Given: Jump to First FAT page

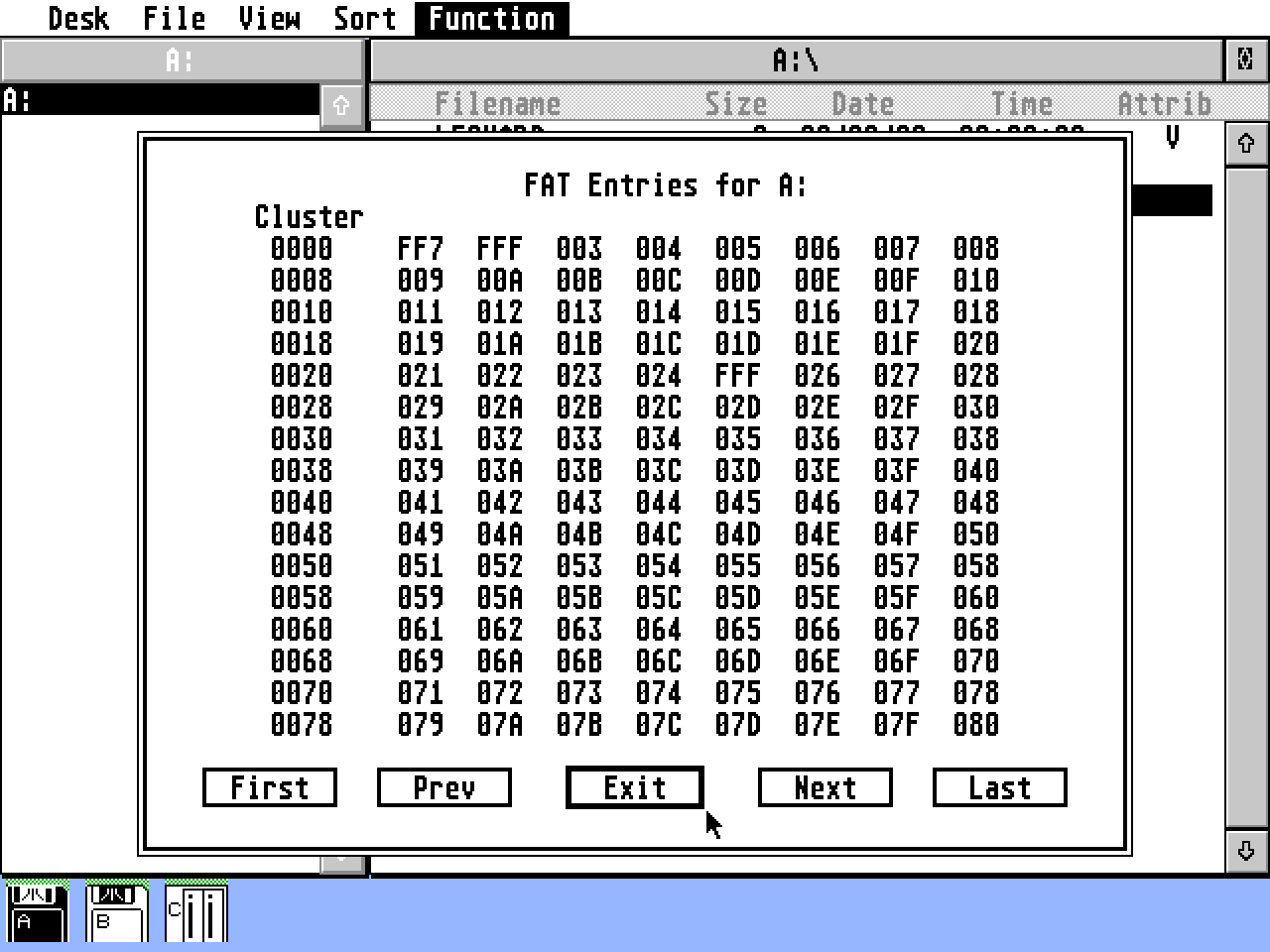Looking at the screenshot, I should (270, 787).
